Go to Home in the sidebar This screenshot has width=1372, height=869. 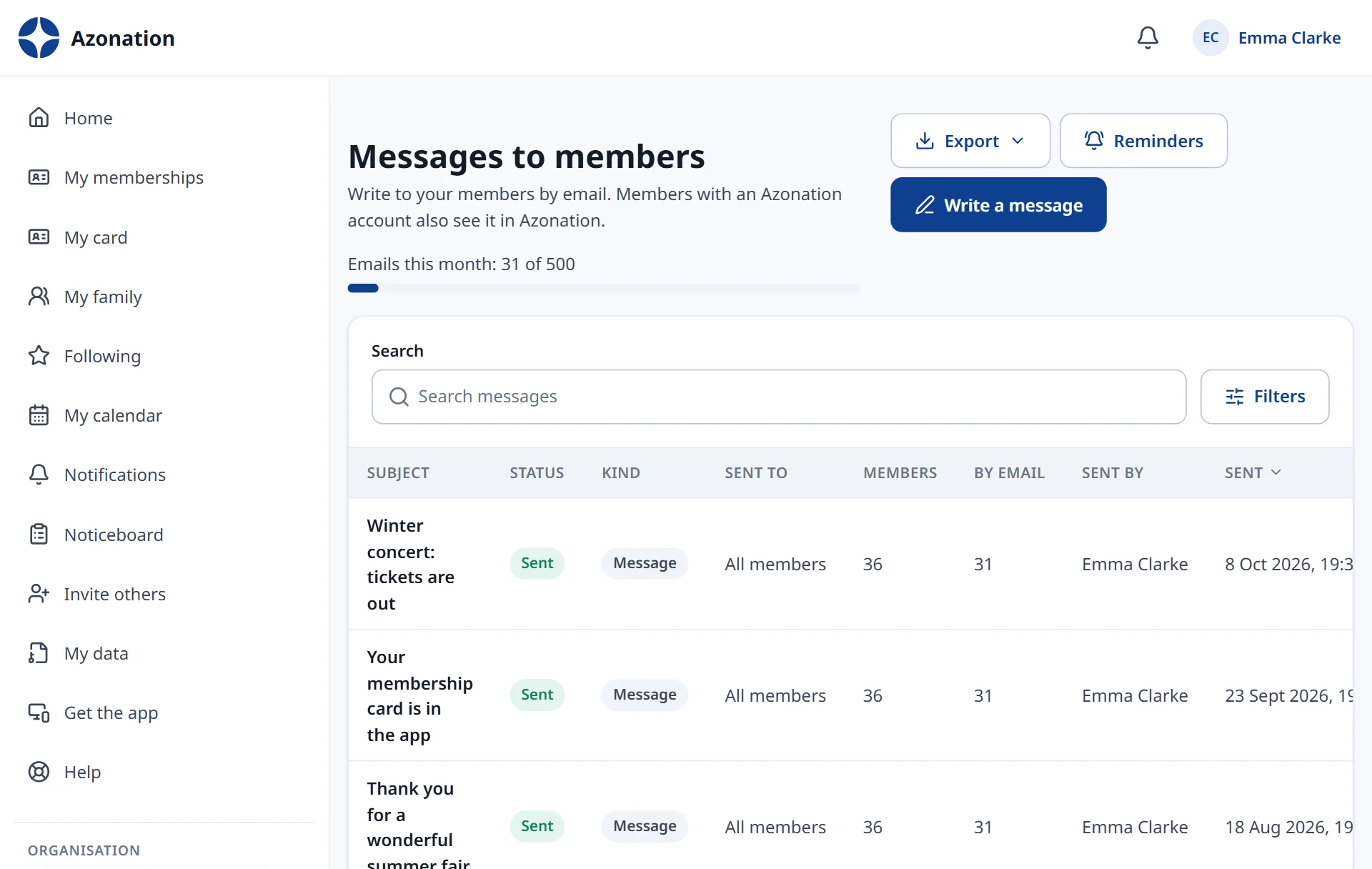[164, 118]
